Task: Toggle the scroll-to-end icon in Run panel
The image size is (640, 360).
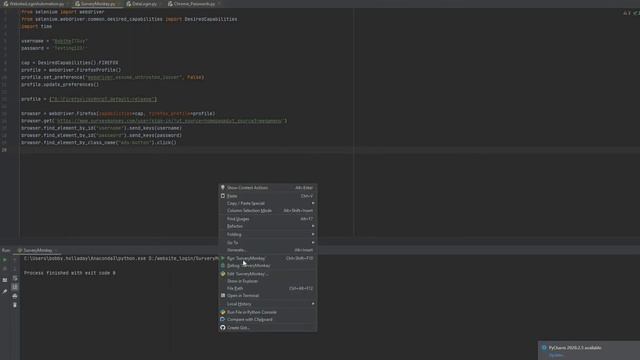Action: 15,287
